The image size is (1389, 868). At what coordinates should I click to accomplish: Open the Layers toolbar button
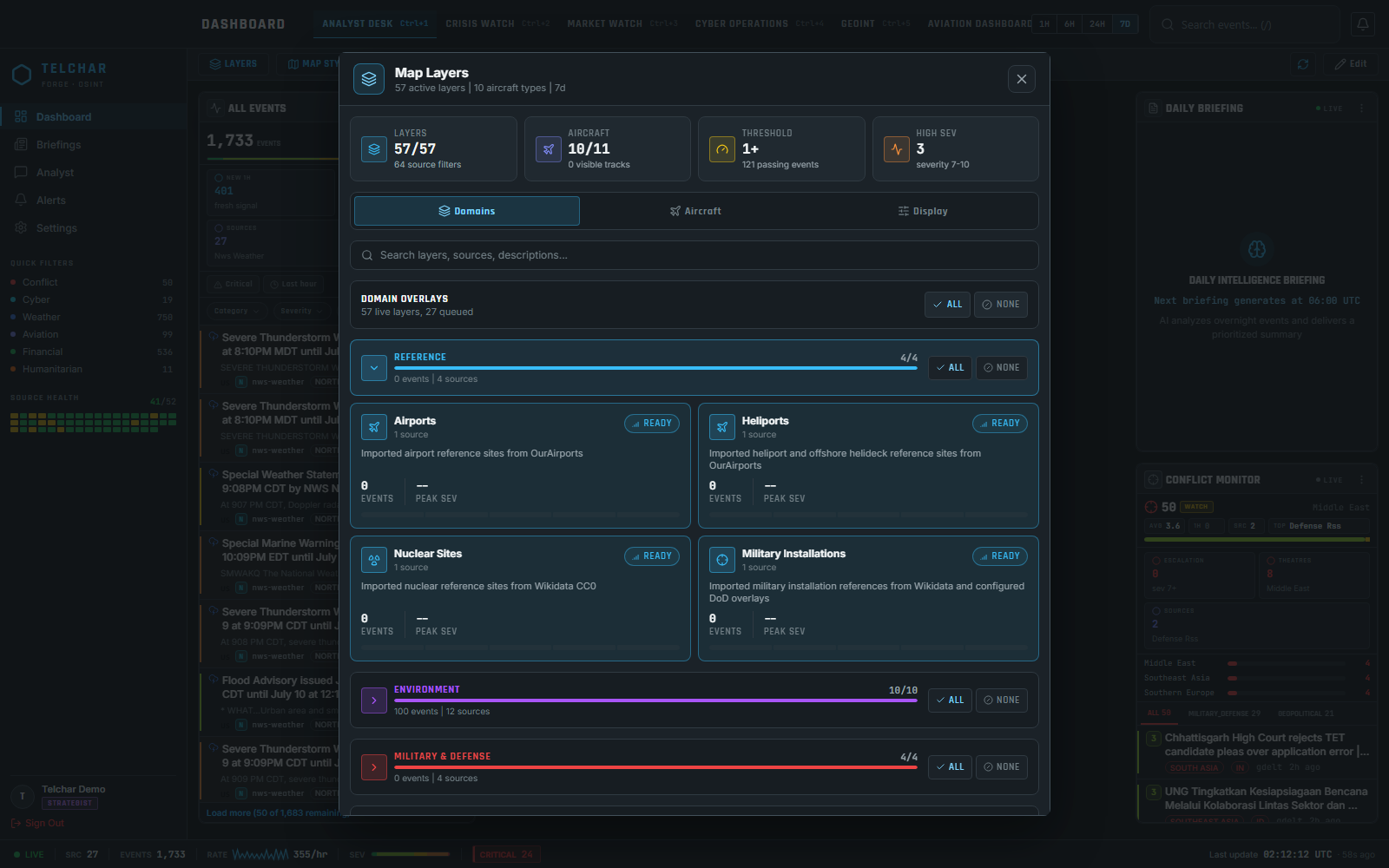pyautogui.click(x=234, y=63)
